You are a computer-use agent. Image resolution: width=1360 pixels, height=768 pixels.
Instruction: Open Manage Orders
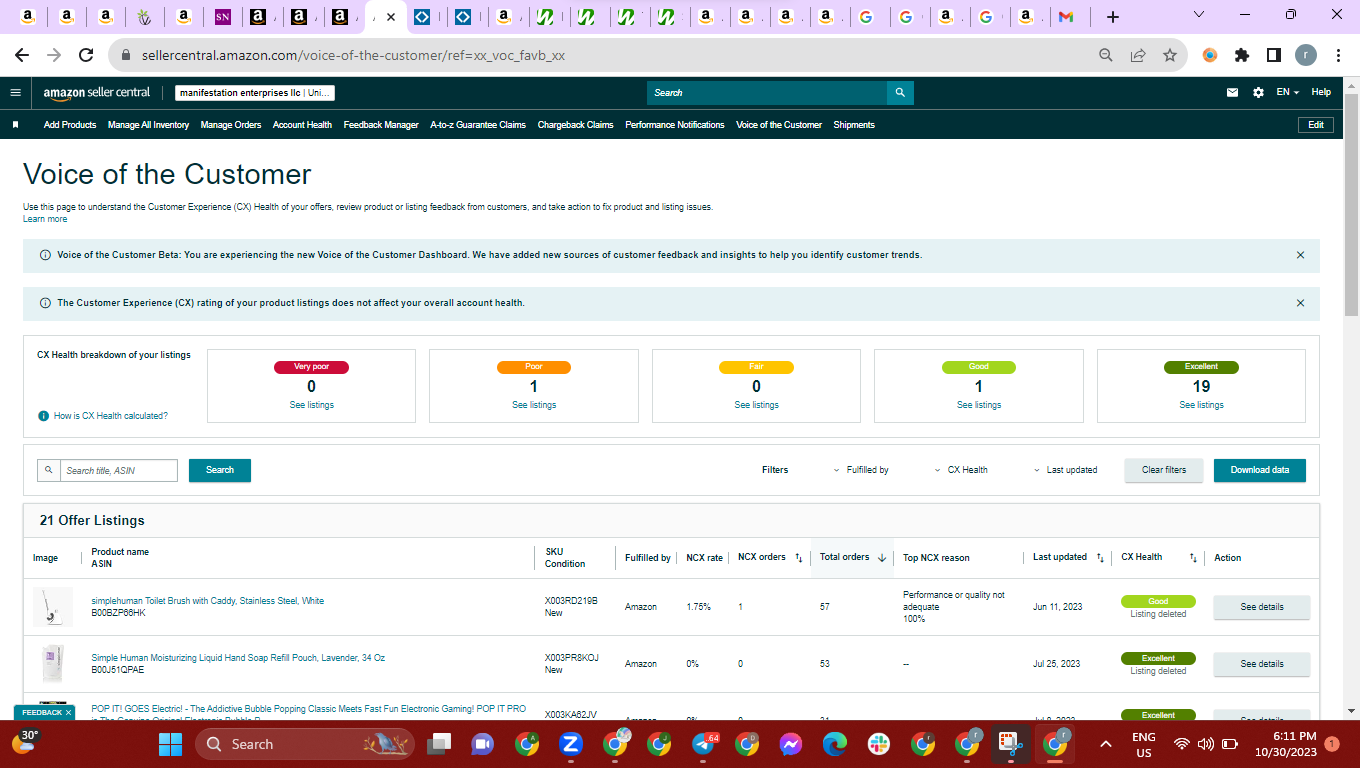pos(231,125)
